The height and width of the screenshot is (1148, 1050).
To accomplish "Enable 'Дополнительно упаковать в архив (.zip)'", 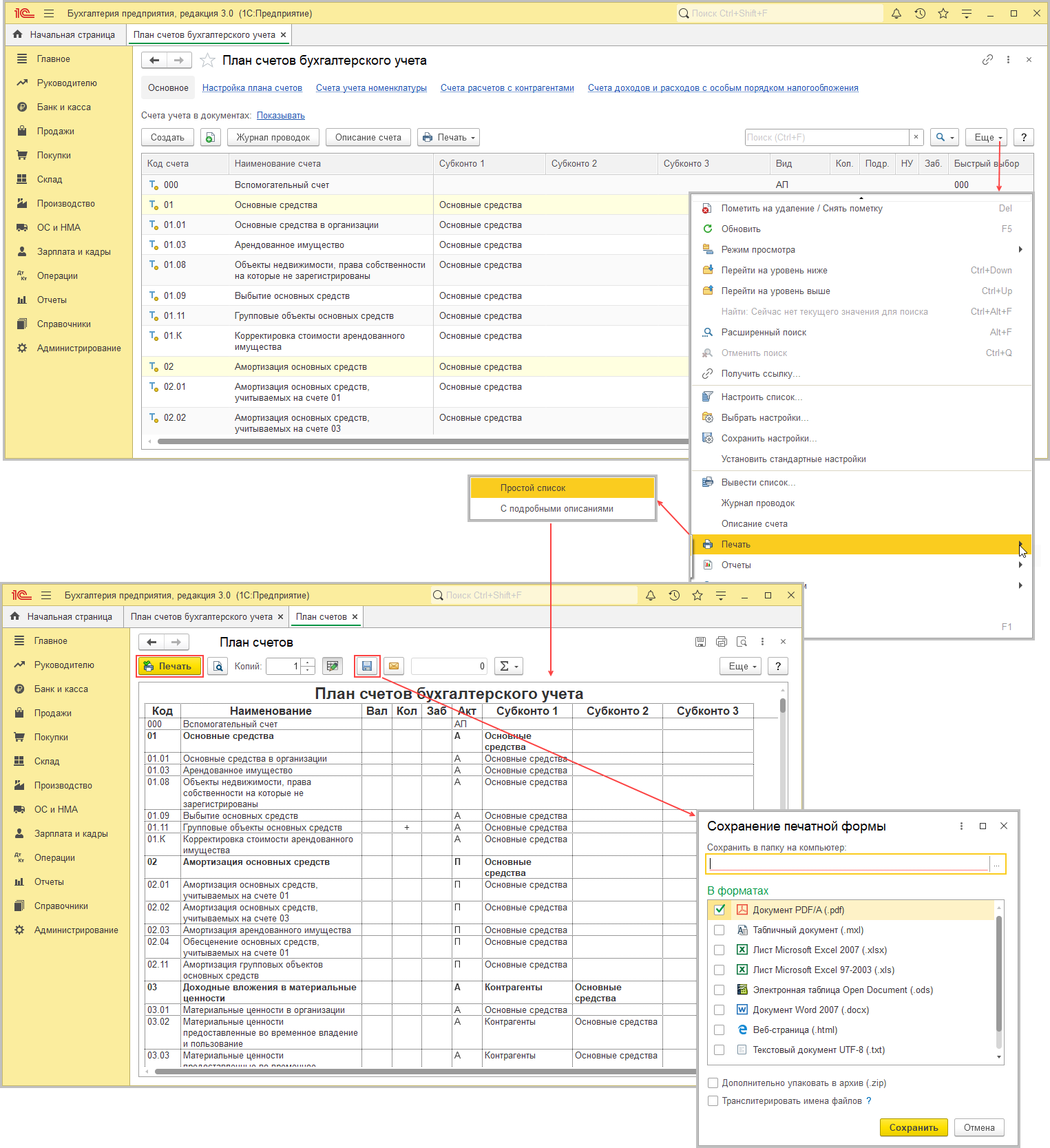I will click(713, 1083).
